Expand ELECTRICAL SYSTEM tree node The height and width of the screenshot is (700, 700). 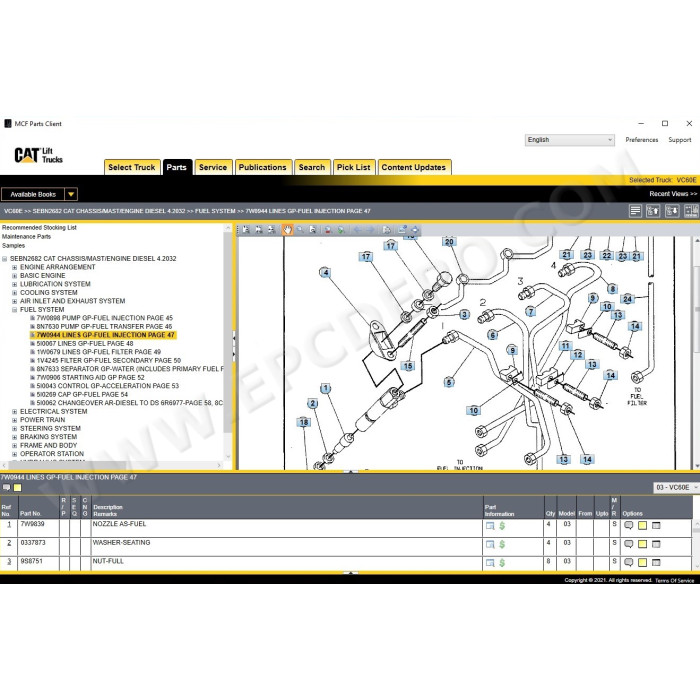coord(14,412)
